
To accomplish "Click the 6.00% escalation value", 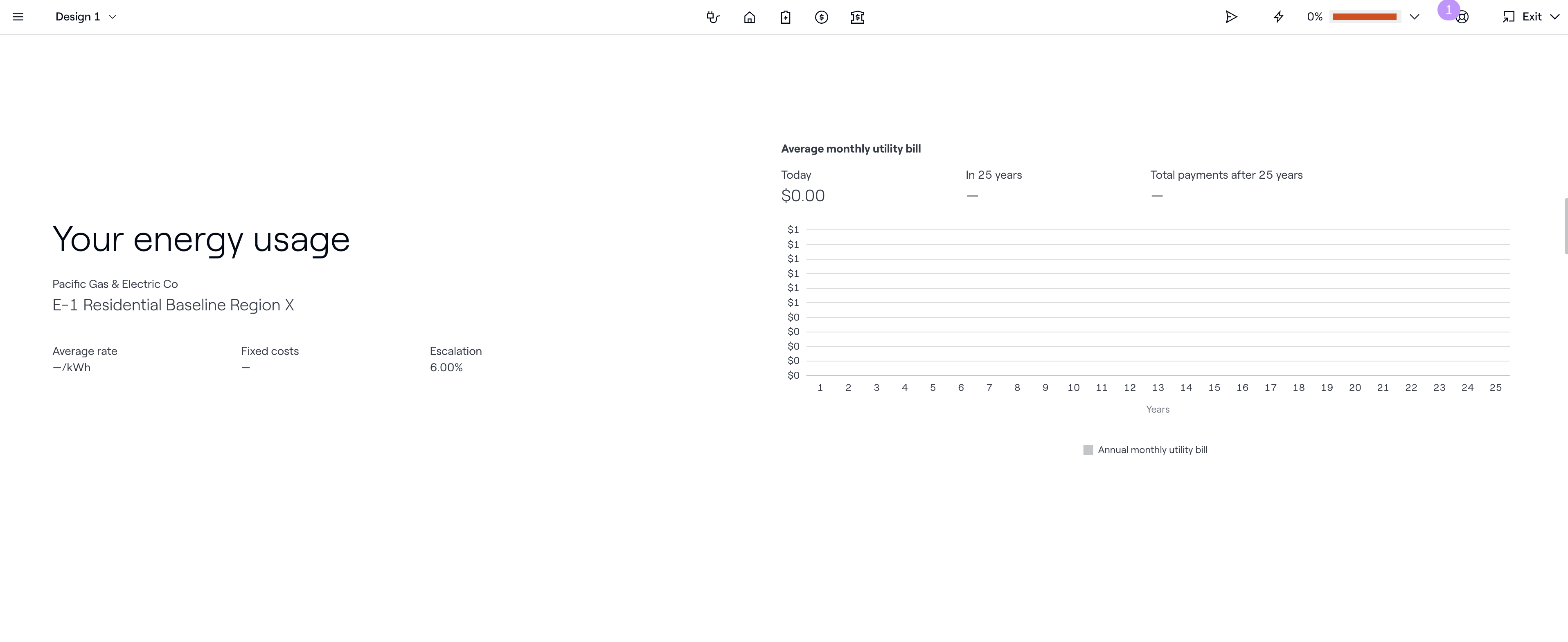I will (446, 368).
